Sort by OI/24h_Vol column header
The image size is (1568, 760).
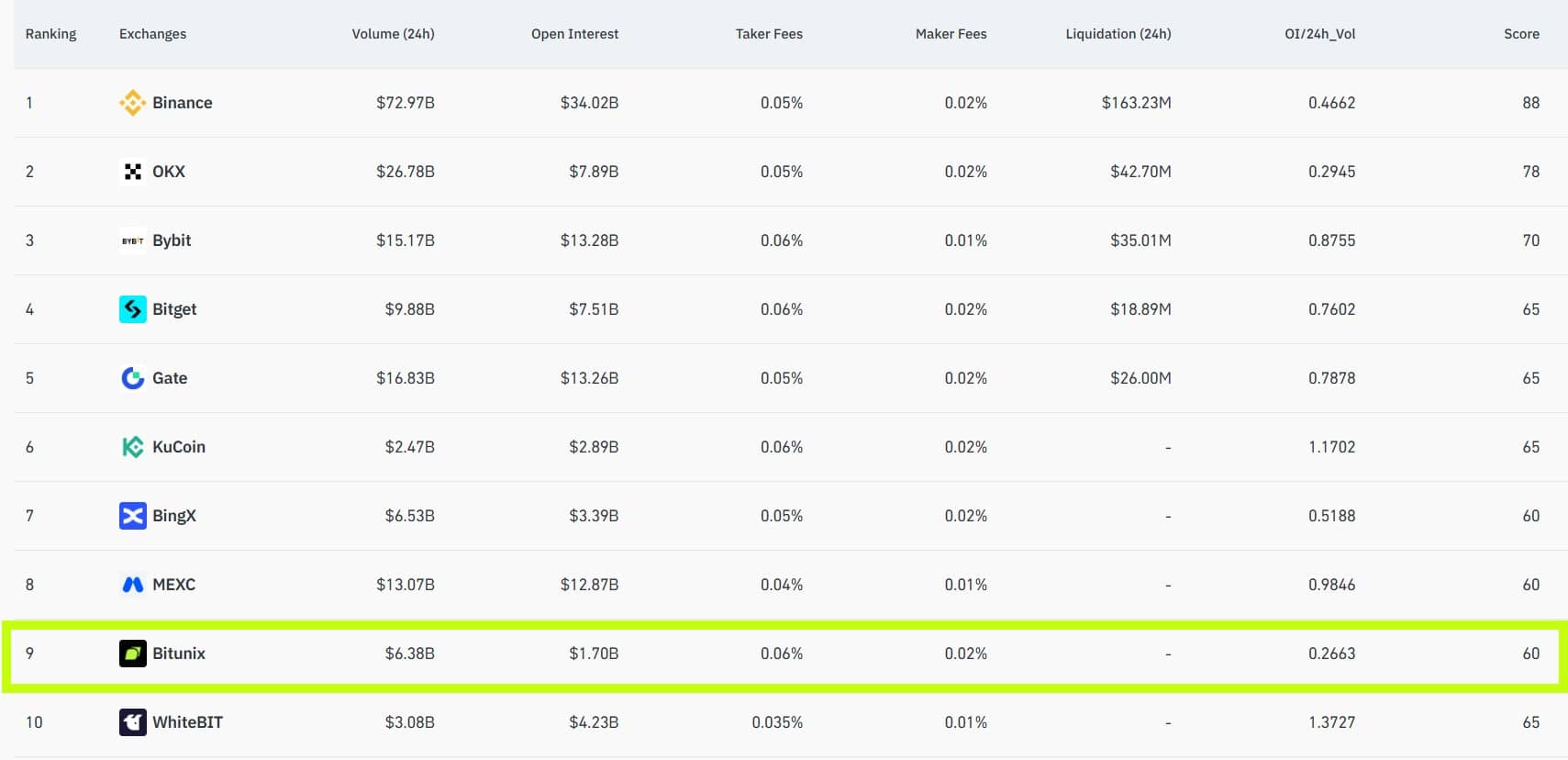click(1320, 34)
